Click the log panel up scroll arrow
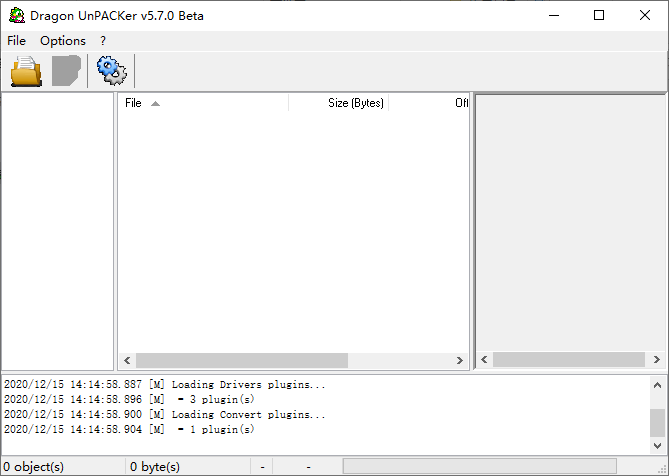The width and height of the screenshot is (669, 476). (657, 385)
